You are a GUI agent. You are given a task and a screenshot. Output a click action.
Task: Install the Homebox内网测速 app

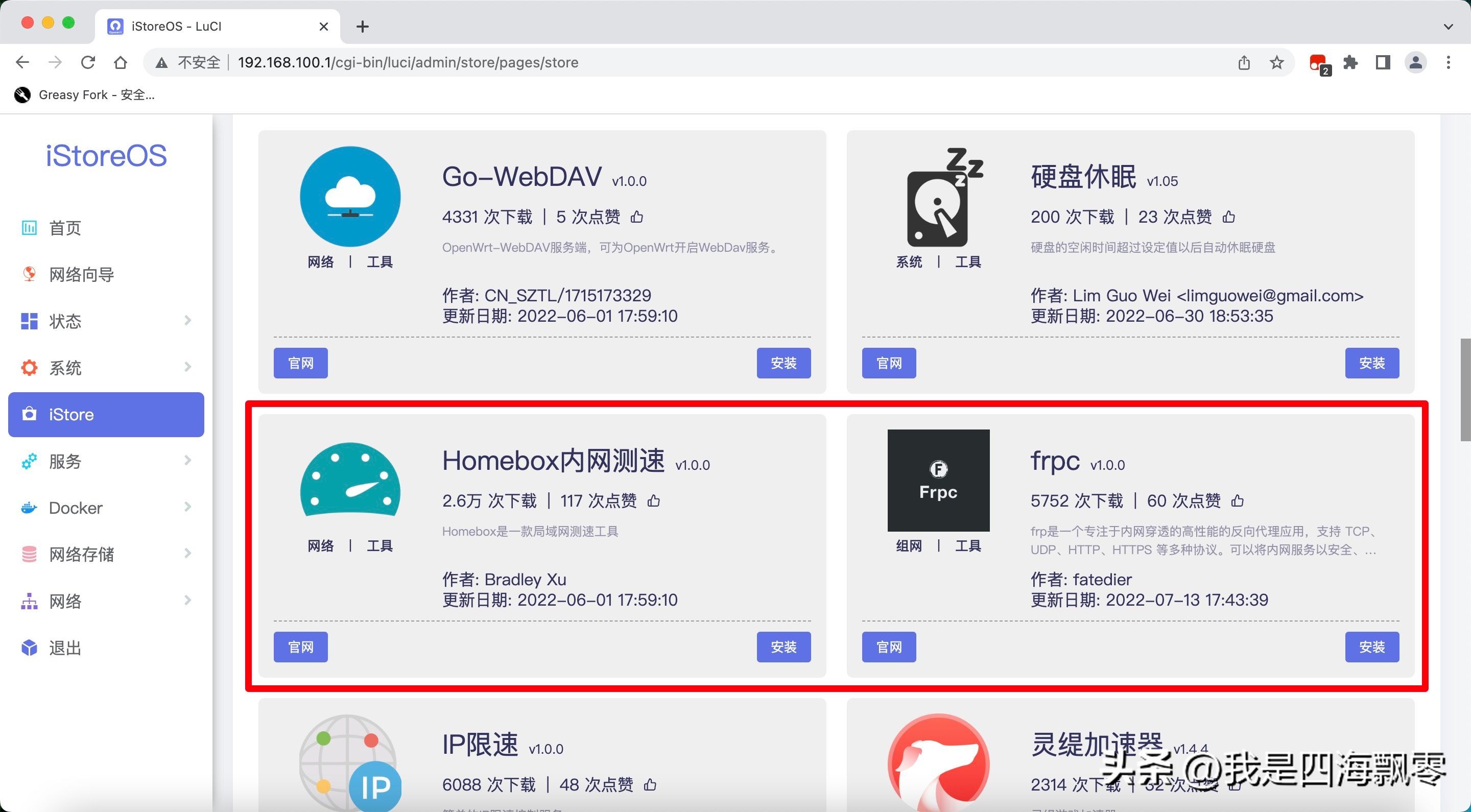[x=783, y=647]
